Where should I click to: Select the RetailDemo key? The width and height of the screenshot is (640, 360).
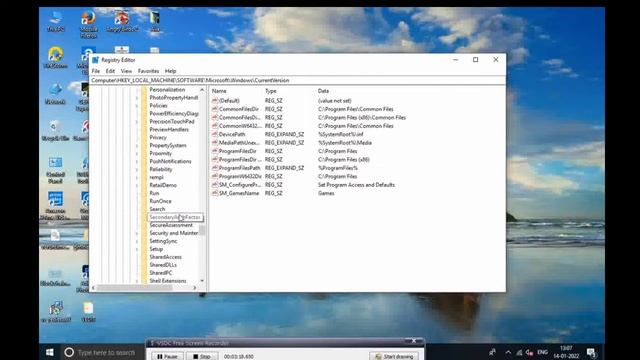pos(163,185)
